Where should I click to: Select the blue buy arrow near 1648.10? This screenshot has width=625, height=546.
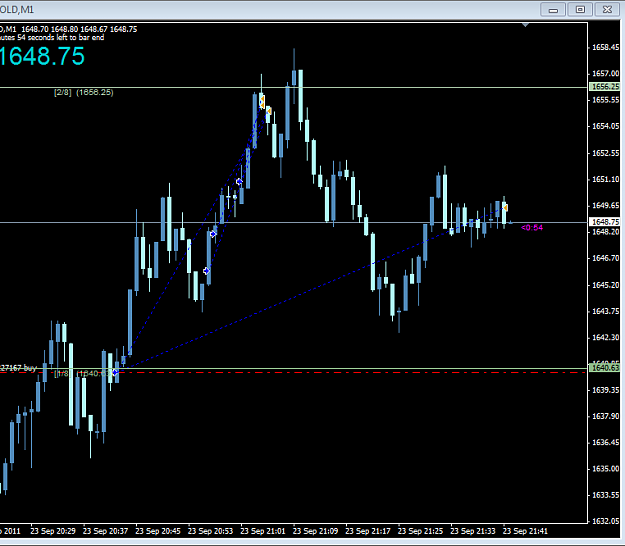tap(213, 234)
